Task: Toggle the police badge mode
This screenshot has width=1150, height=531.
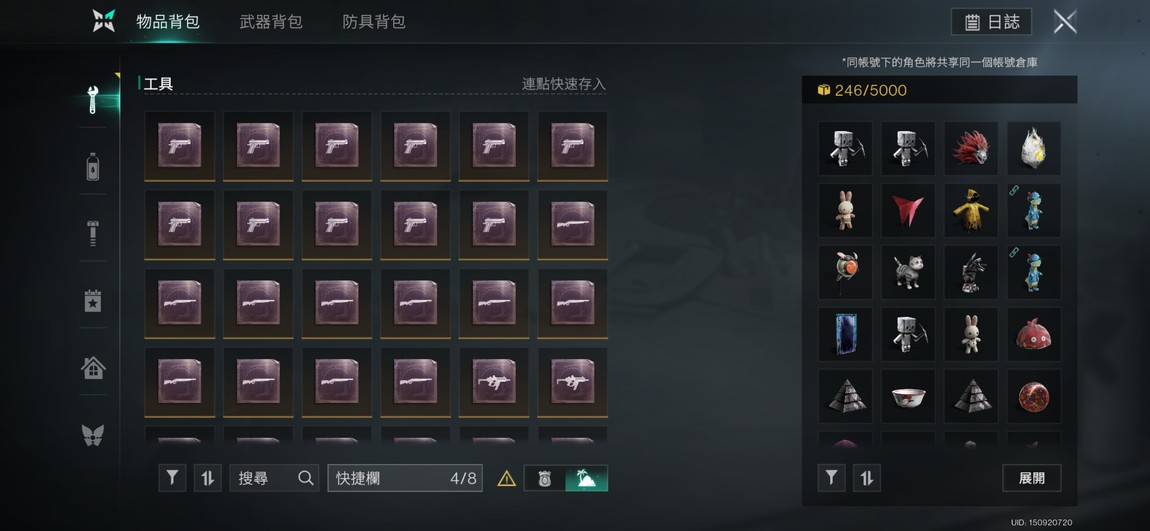Action: pyautogui.click(x=544, y=478)
